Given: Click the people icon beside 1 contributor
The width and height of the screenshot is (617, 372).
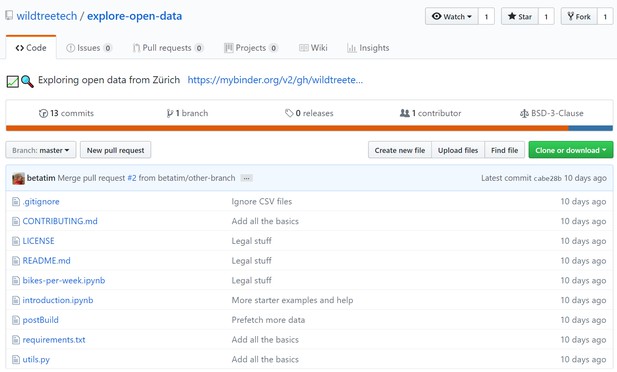Looking at the screenshot, I should coord(405,113).
